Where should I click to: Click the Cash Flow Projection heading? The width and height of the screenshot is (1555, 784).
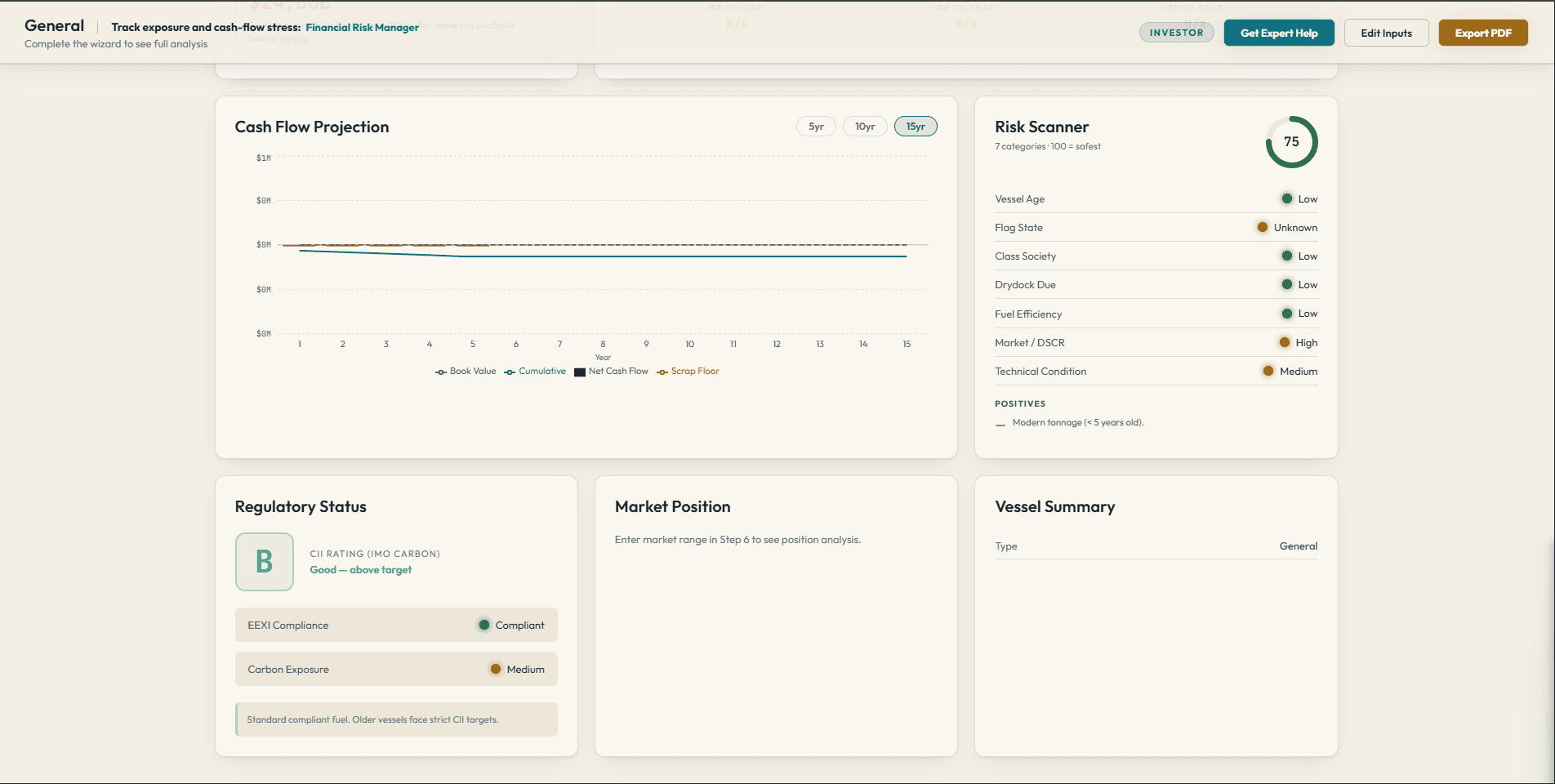click(312, 127)
